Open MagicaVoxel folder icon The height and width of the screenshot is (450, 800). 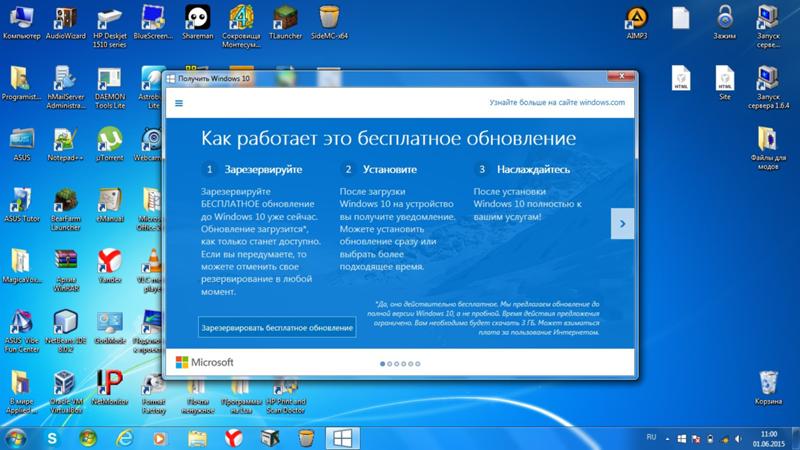tap(21, 266)
